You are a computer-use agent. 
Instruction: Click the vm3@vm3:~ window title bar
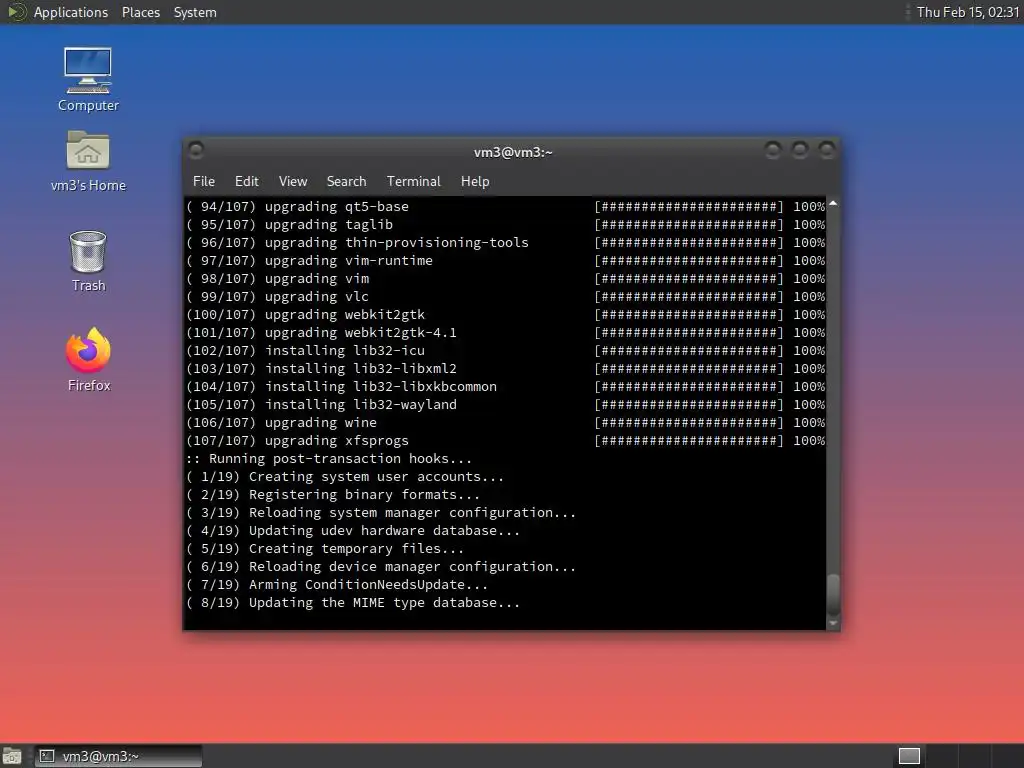513,152
